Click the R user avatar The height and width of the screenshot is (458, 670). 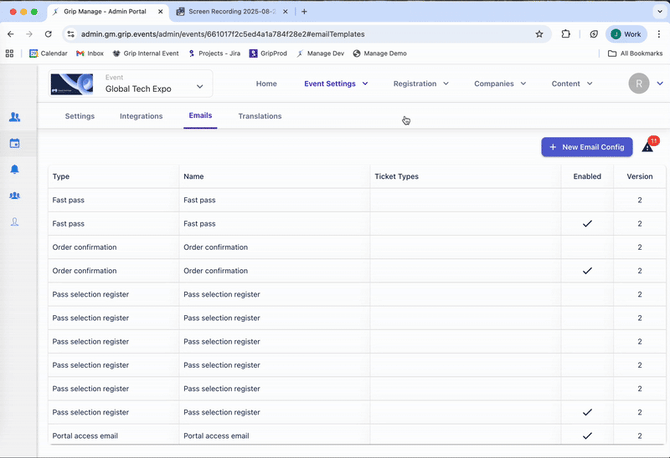[639, 84]
